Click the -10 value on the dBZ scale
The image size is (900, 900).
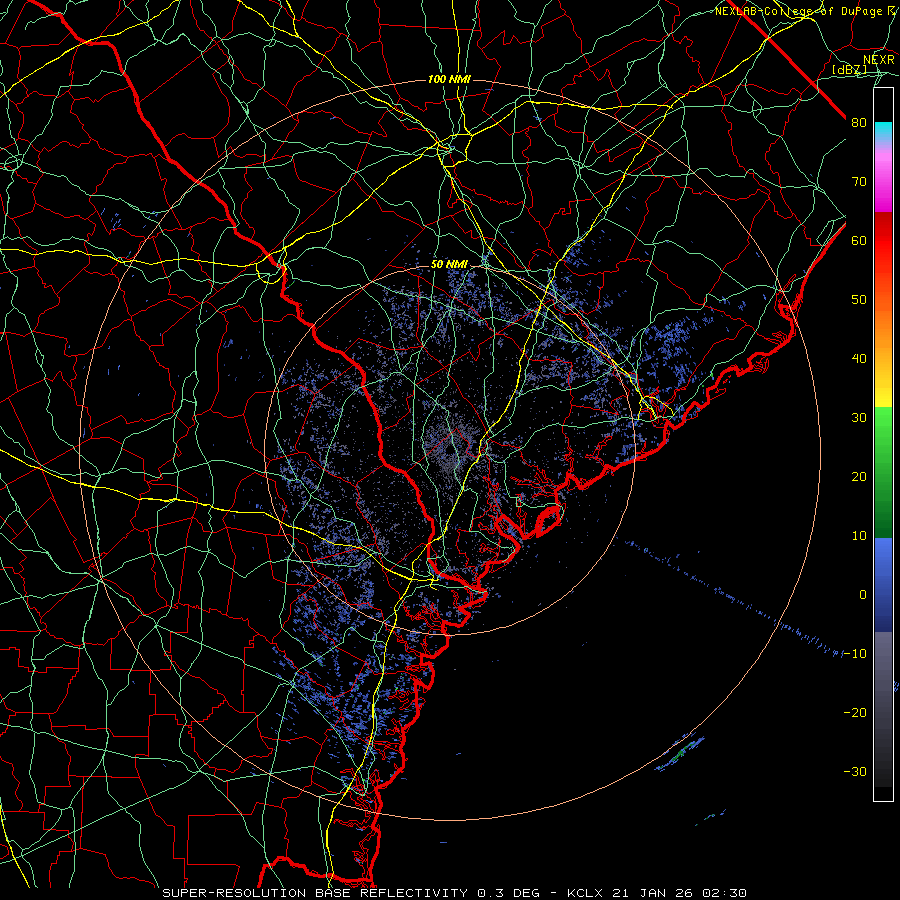pos(855,654)
